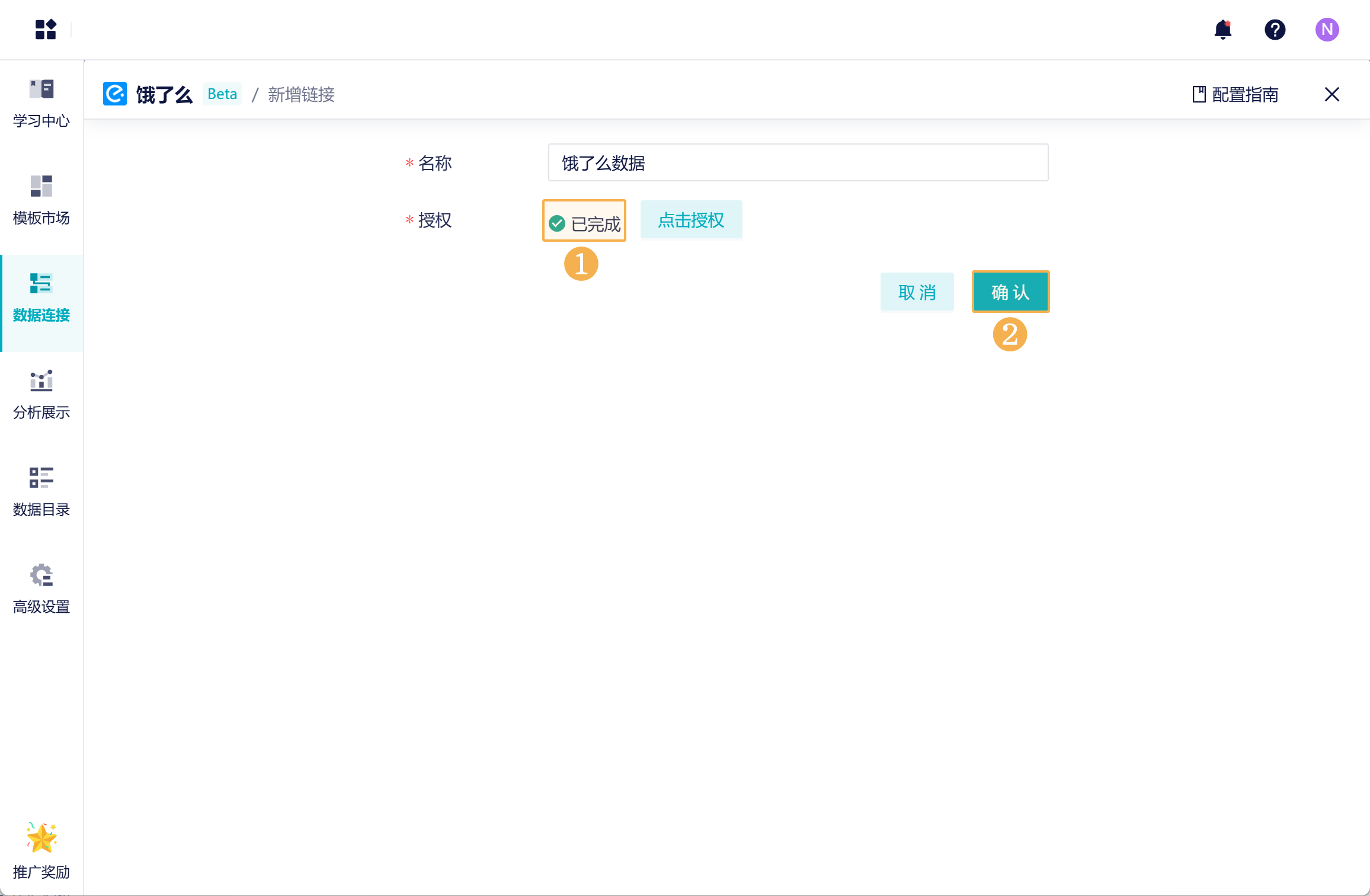Click the 名称 input field
Screen dimensions: 1370x896
798,162
